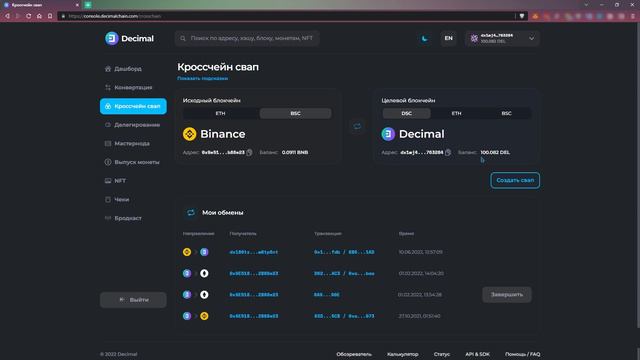The height and width of the screenshot is (360, 640).
Task: Toggle the dark mode moon icon
Action: (x=424, y=38)
